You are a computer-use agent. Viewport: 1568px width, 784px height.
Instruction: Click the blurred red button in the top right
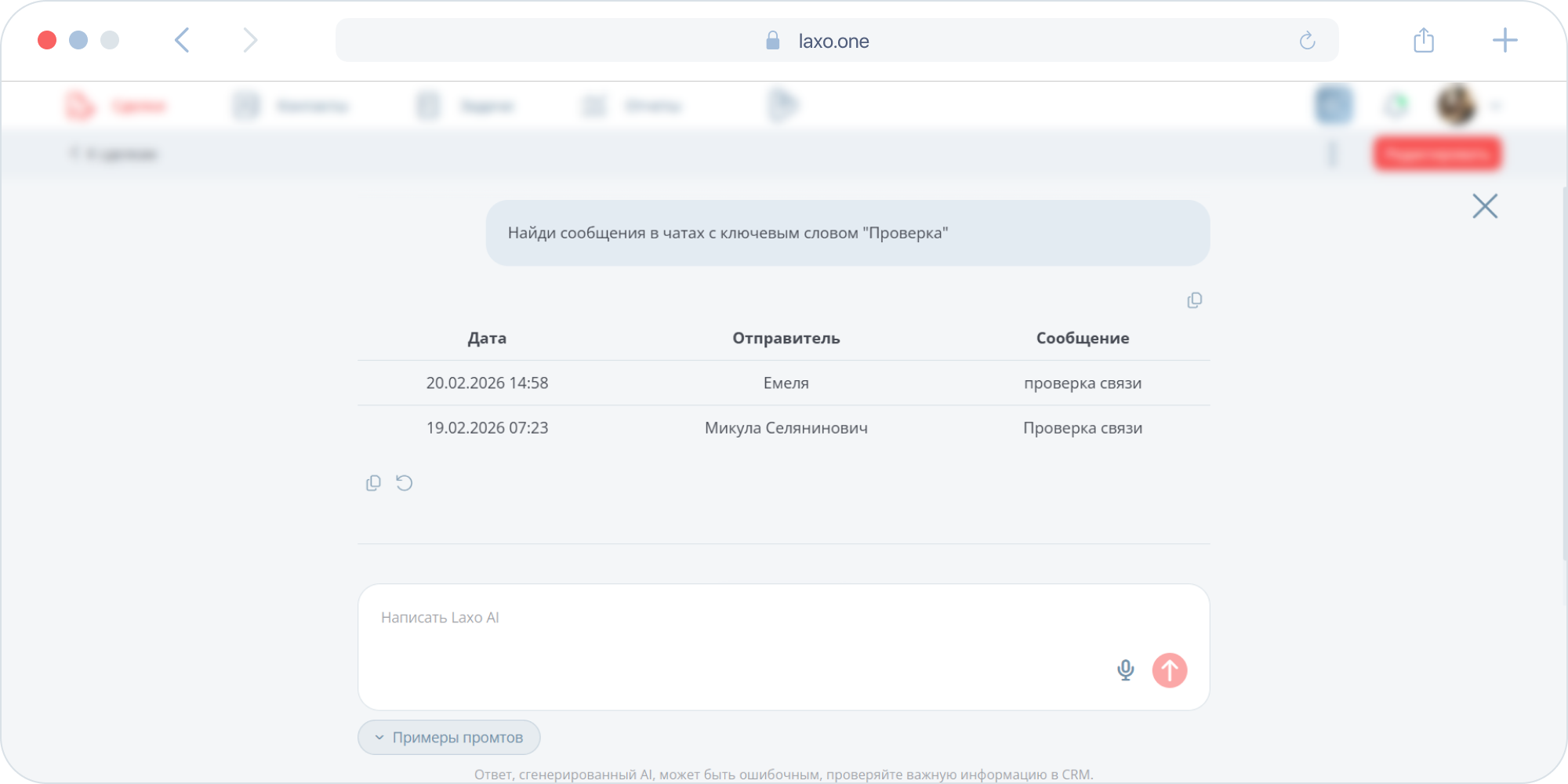[x=1437, y=154]
